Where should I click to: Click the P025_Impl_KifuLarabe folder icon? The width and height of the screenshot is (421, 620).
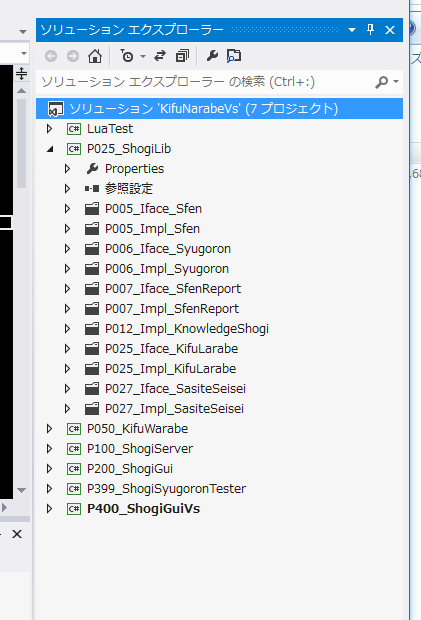pyautogui.click(x=92, y=369)
